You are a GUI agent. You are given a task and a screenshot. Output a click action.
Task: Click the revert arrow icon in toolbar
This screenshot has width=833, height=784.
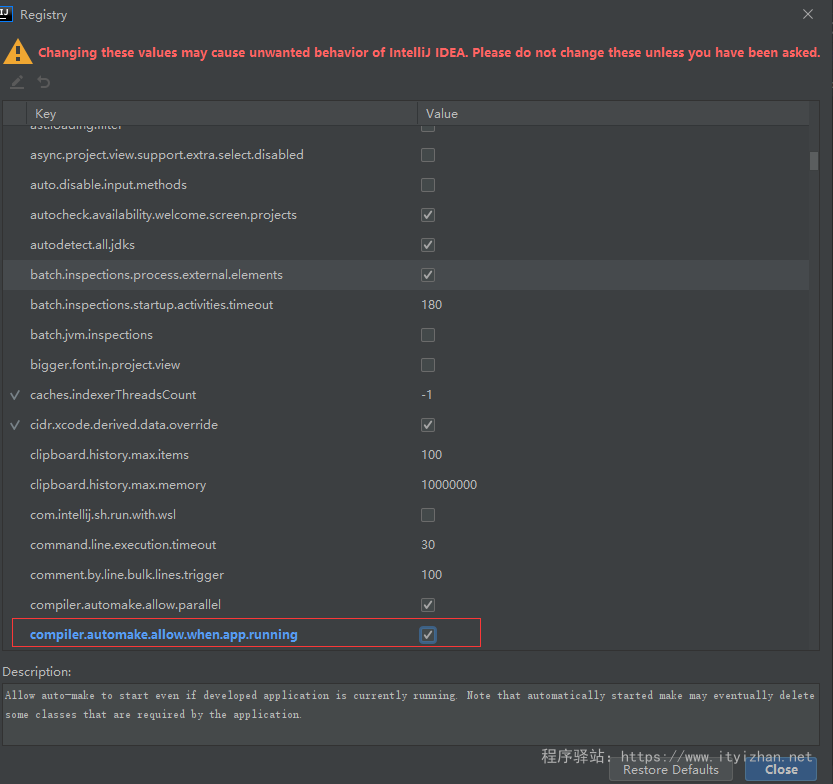click(x=44, y=82)
